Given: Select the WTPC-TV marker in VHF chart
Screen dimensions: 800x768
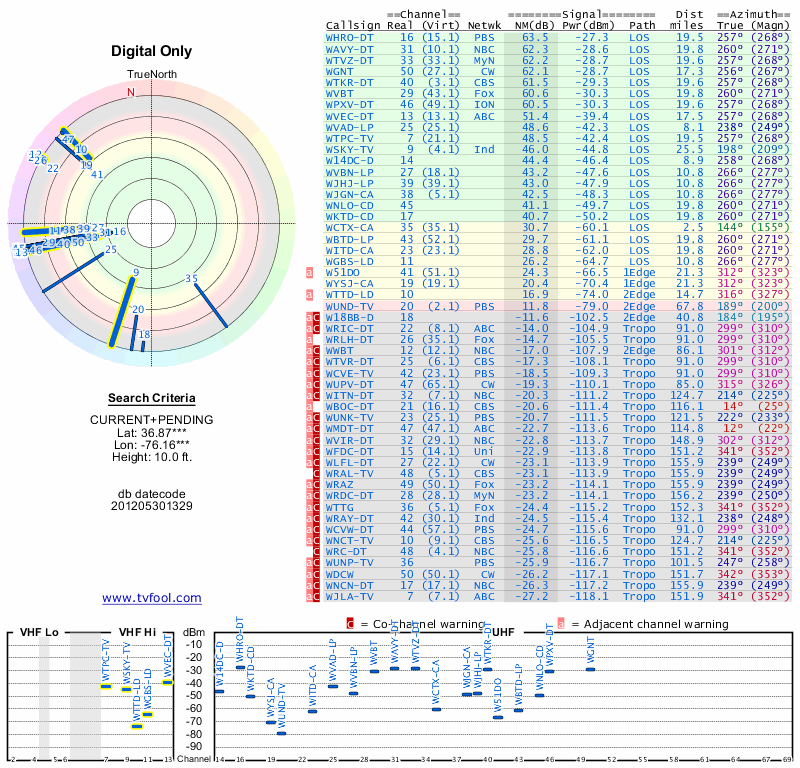Looking at the screenshot, I should pos(106,686).
